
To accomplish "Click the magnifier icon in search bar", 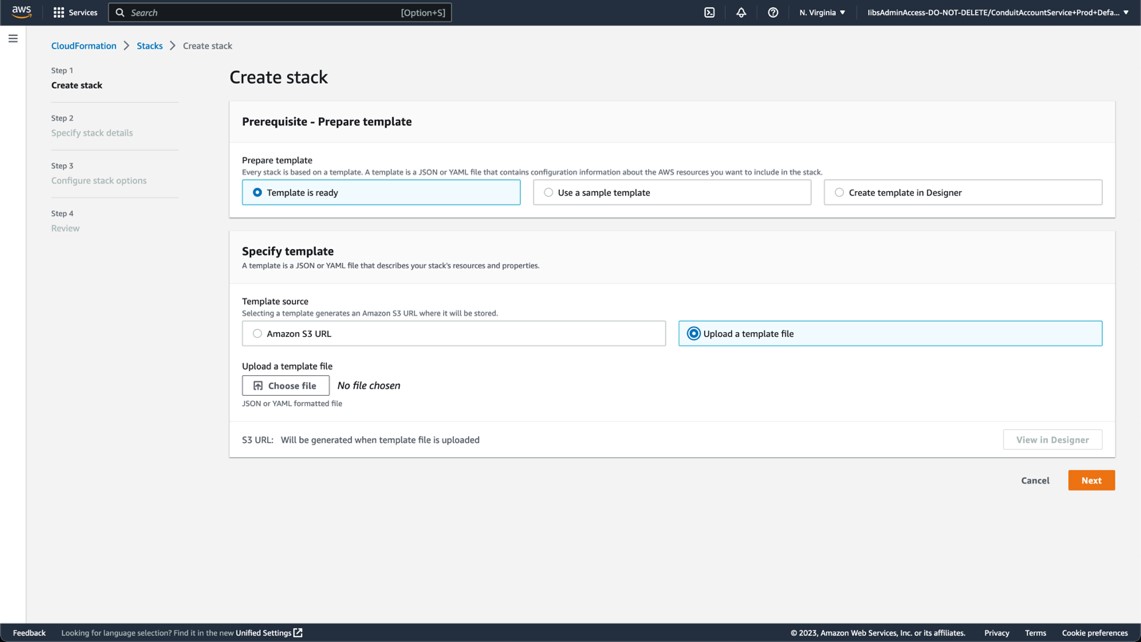I will pyautogui.click(x=120, y=12).
